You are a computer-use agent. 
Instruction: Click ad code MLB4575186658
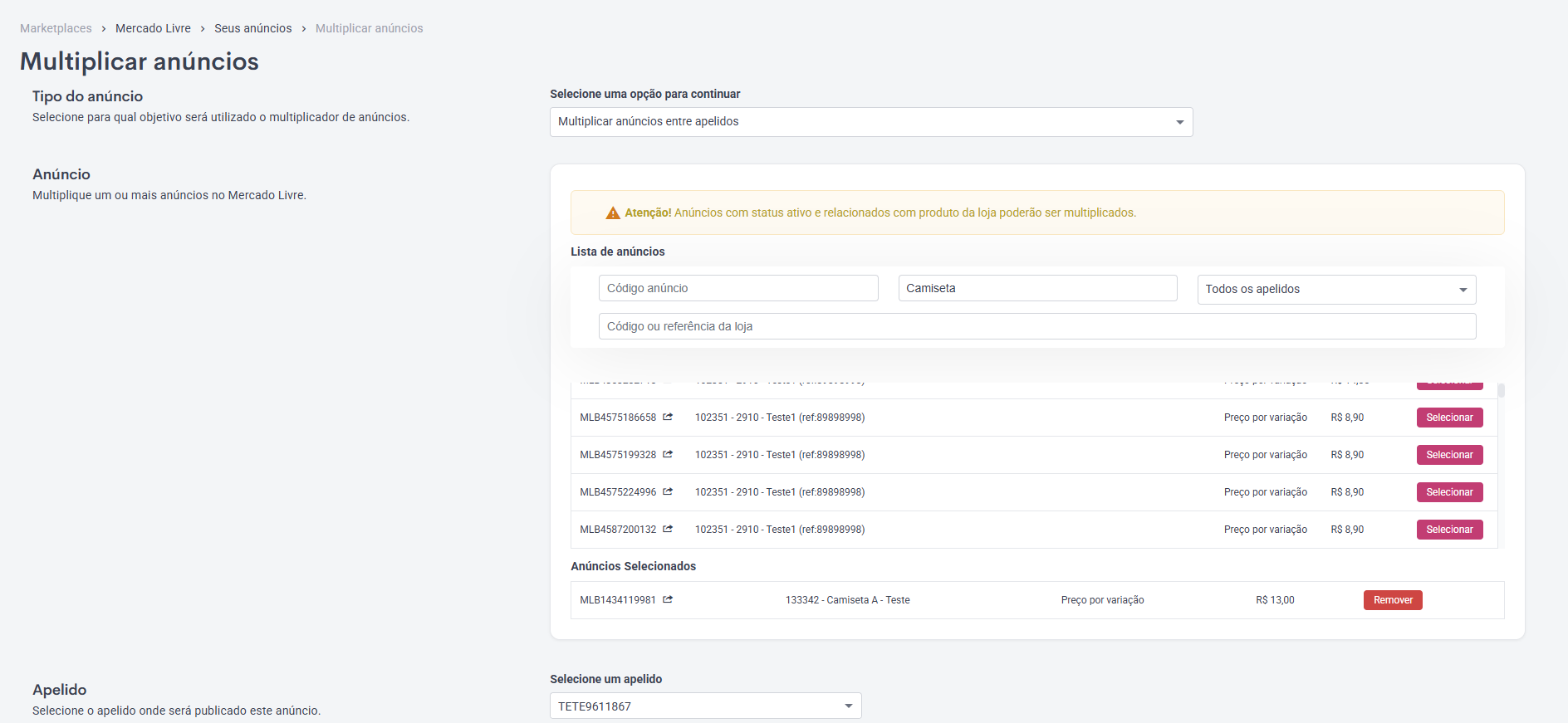[x=618, y=418]
